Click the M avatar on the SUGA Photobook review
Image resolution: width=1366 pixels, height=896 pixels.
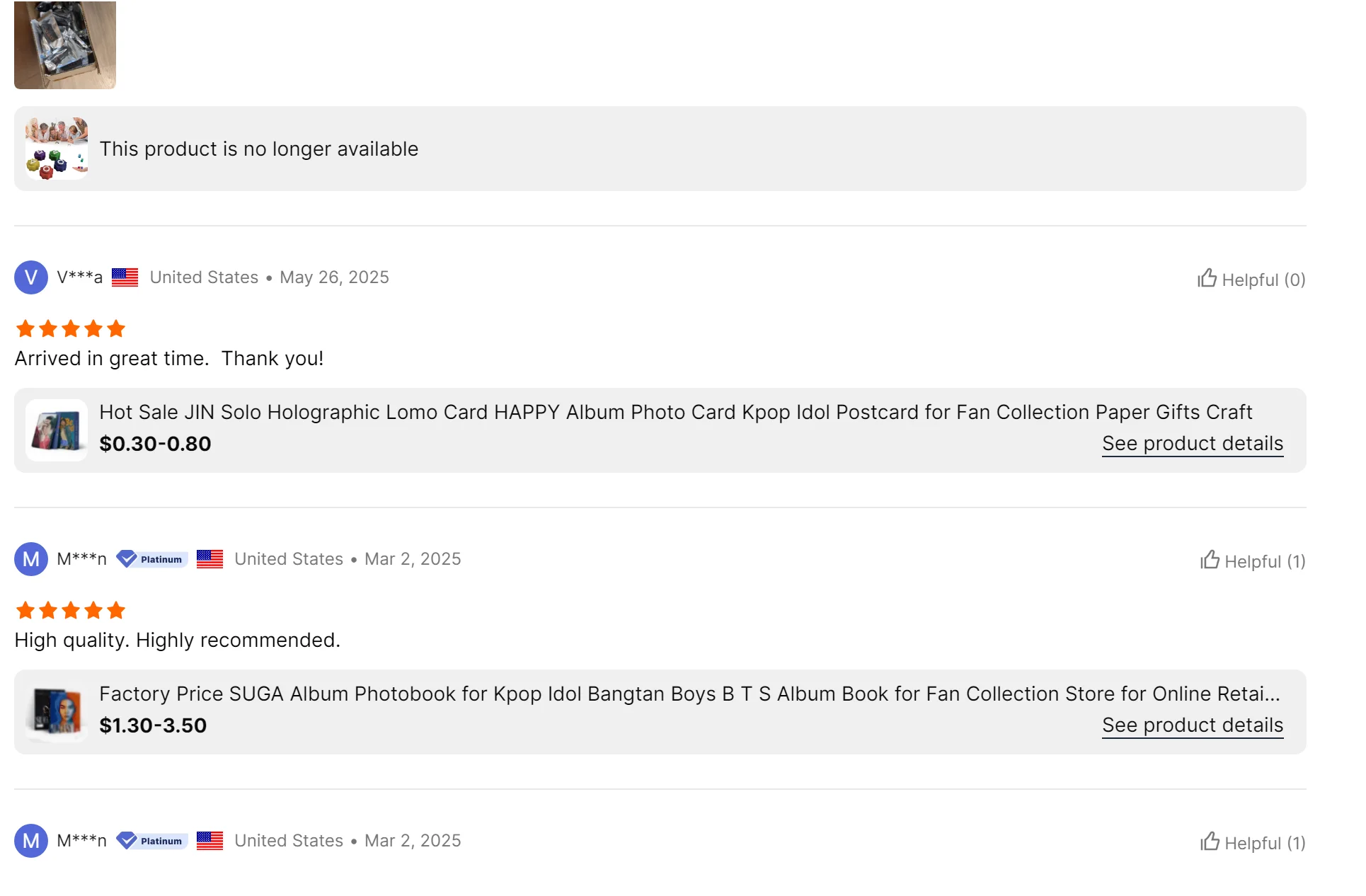(31, 559)
